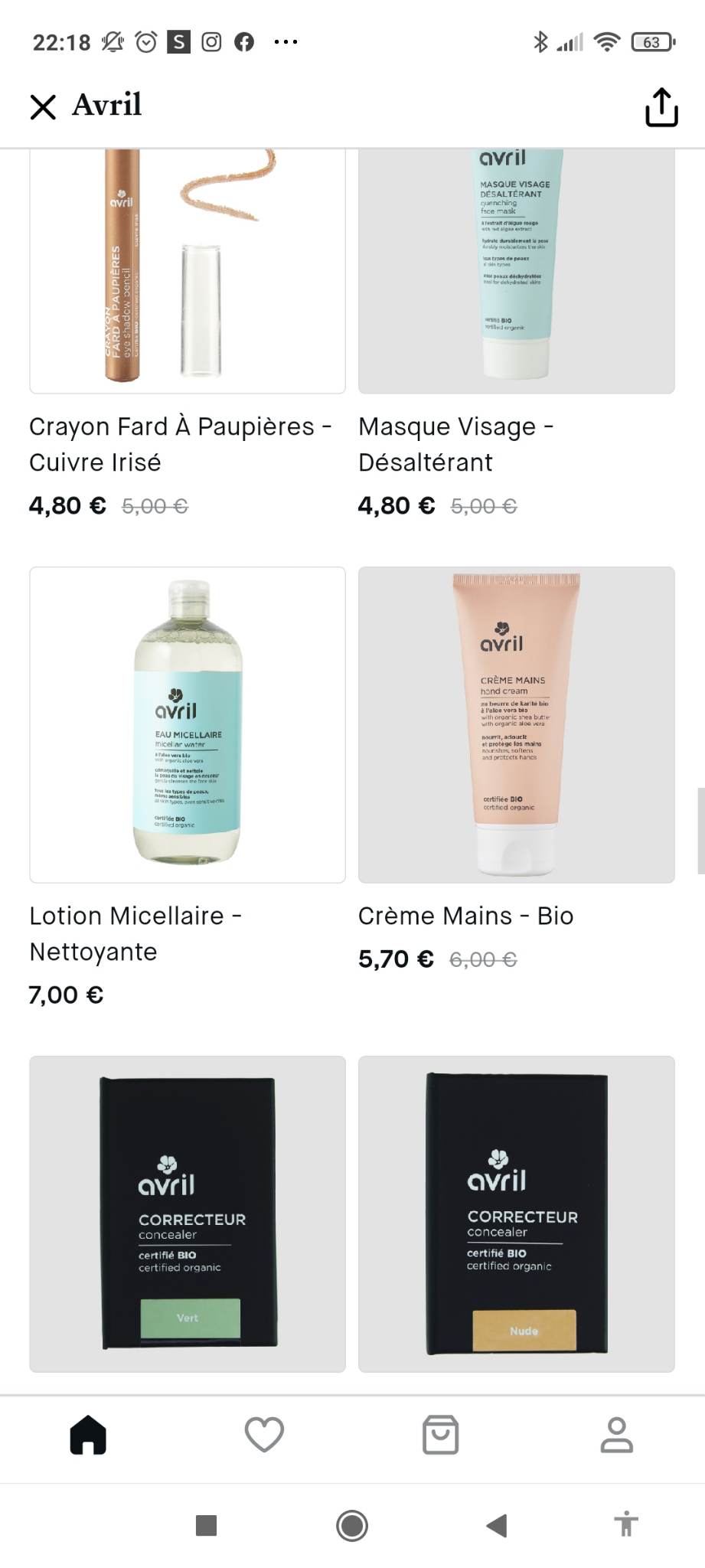Open Correcteur Nude product image
The width and height of the screenshot is (705, 1568).
coord(517,1214)
